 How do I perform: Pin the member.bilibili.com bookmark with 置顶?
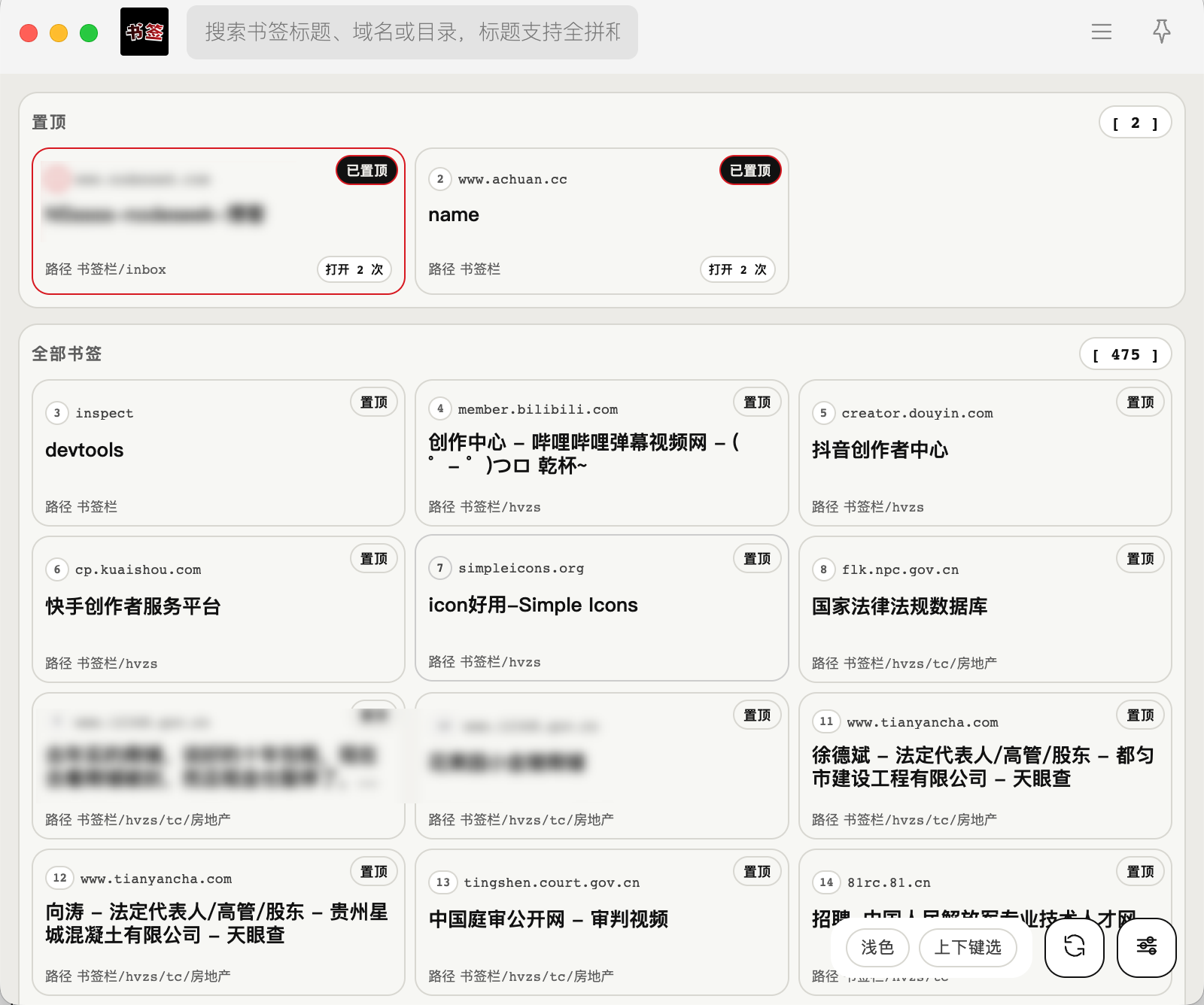click(x=757, y=402)
